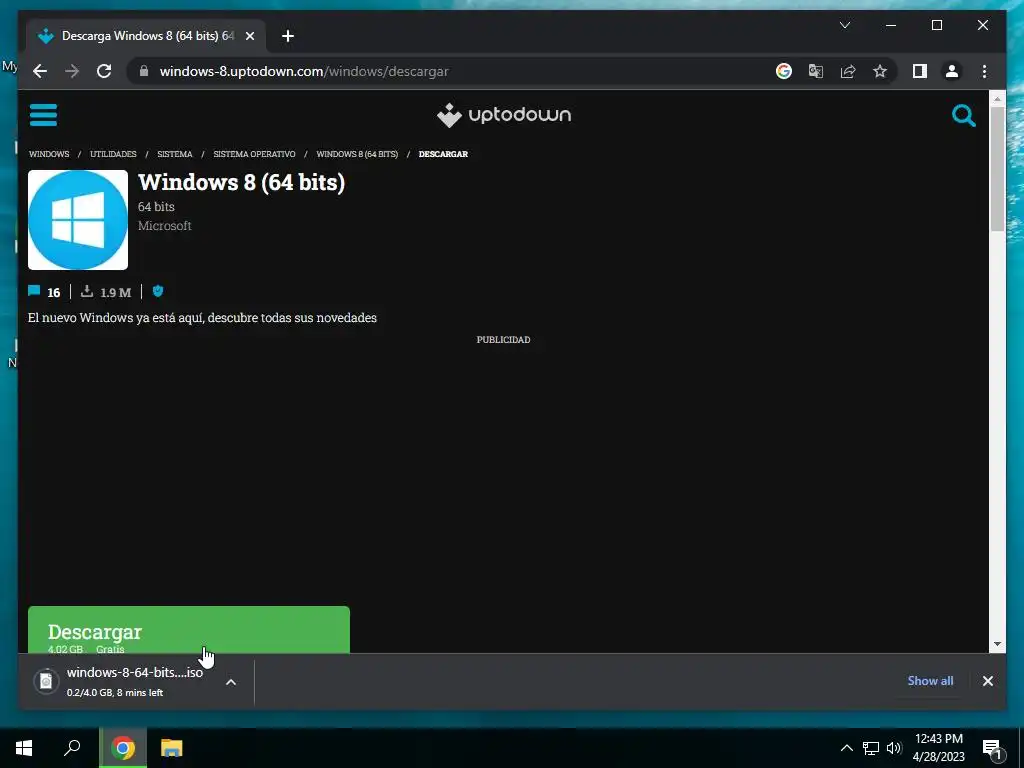Open the SISTEMA breadcrumb link

point(174,154)
